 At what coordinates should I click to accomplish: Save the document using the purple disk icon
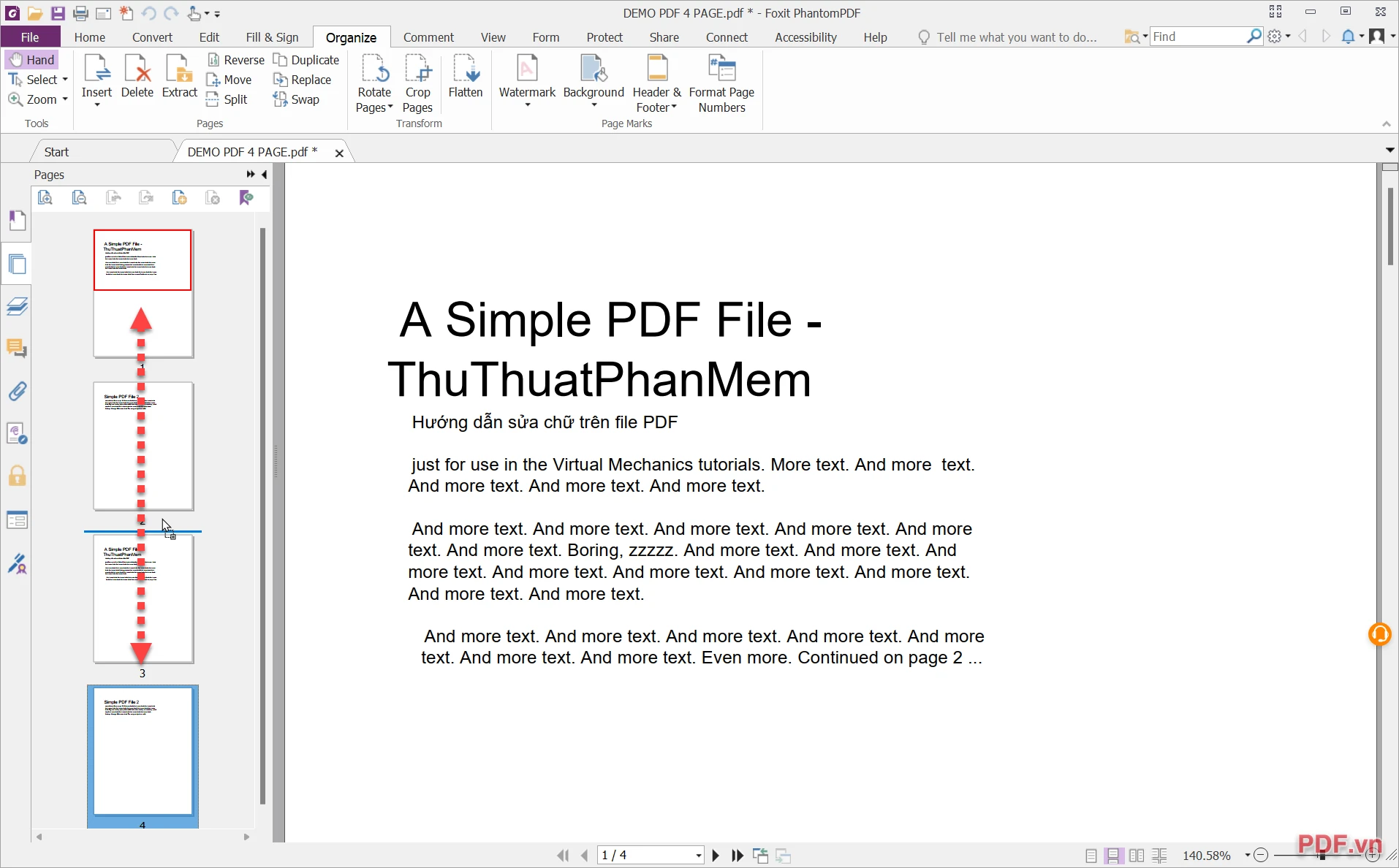[x=58, y=13]
